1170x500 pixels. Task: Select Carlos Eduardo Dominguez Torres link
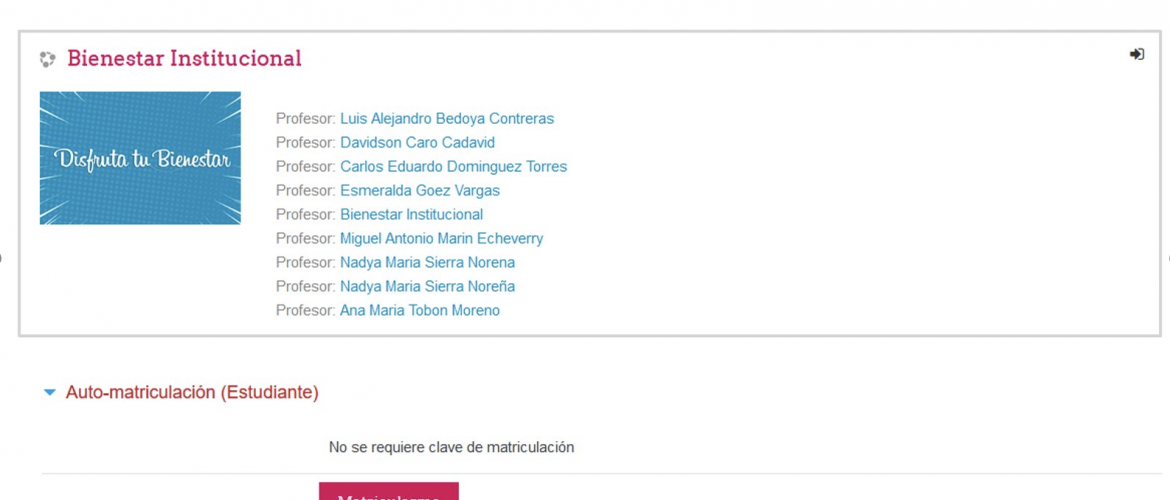click(x=454, y=166)
